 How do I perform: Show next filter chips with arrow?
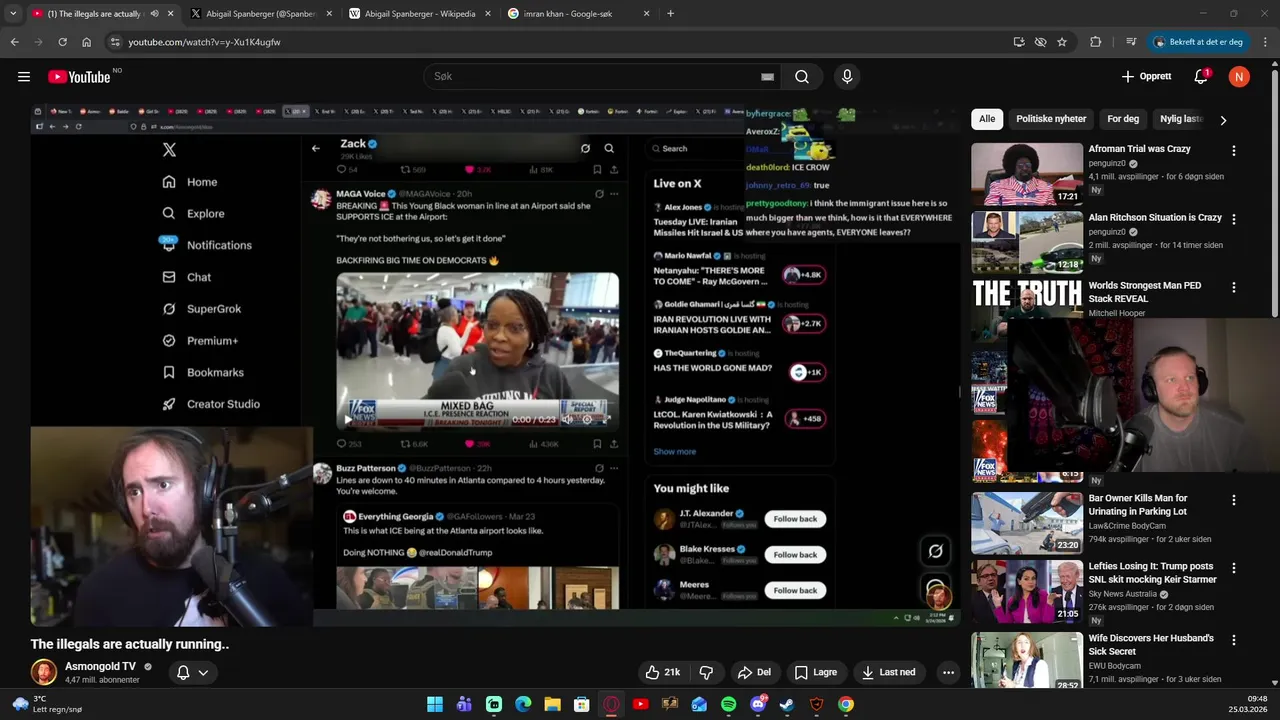click(x=1223, y=120)
